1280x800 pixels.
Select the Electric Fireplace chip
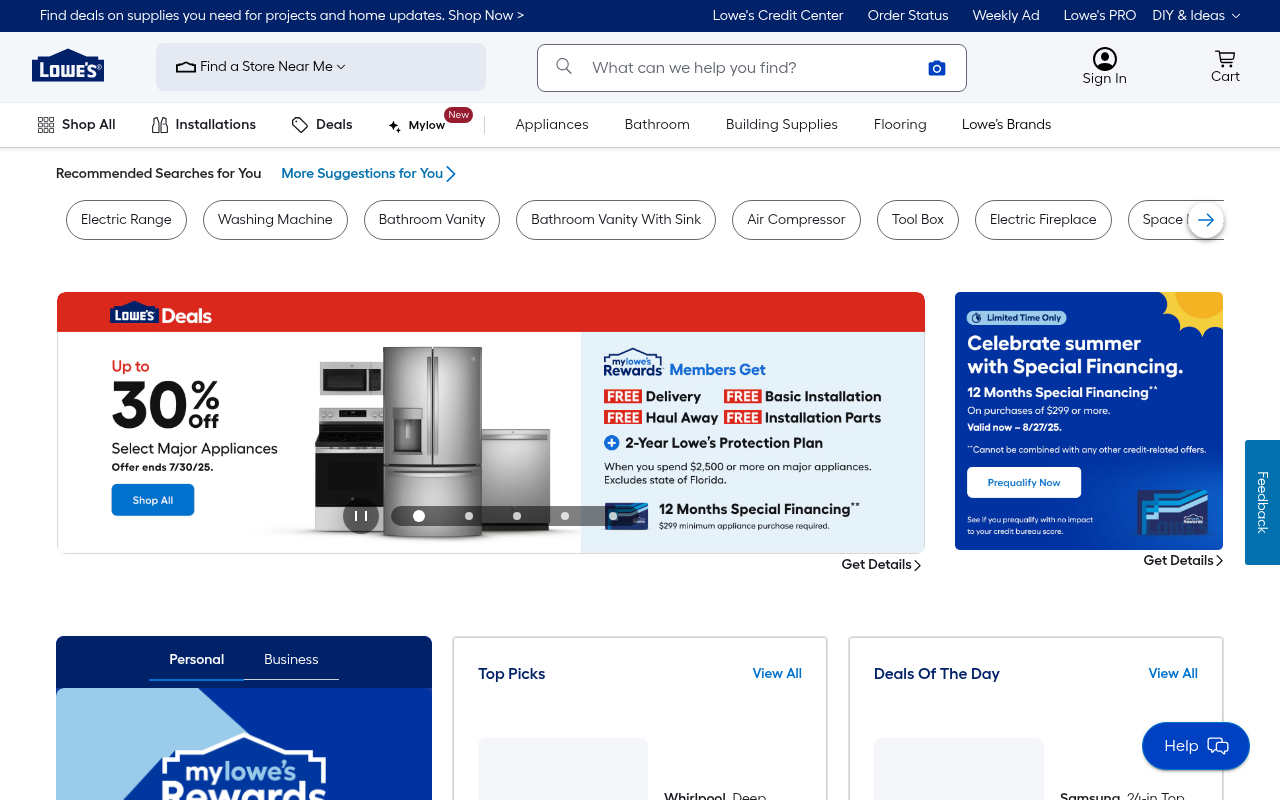tap(1043, 220)
